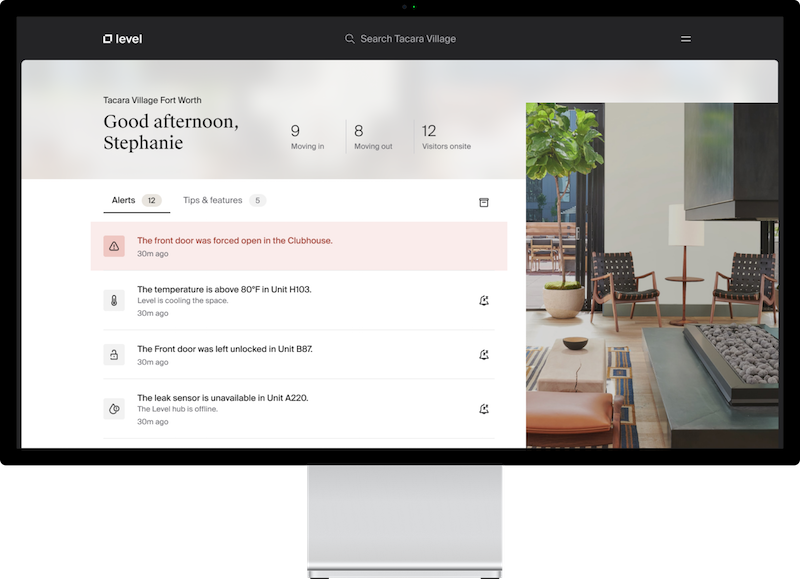Image resolution: width=800 pixels, height=579 pixels.
Task: Open the forced open Clubhouse alert
Action: click(299, 246)
